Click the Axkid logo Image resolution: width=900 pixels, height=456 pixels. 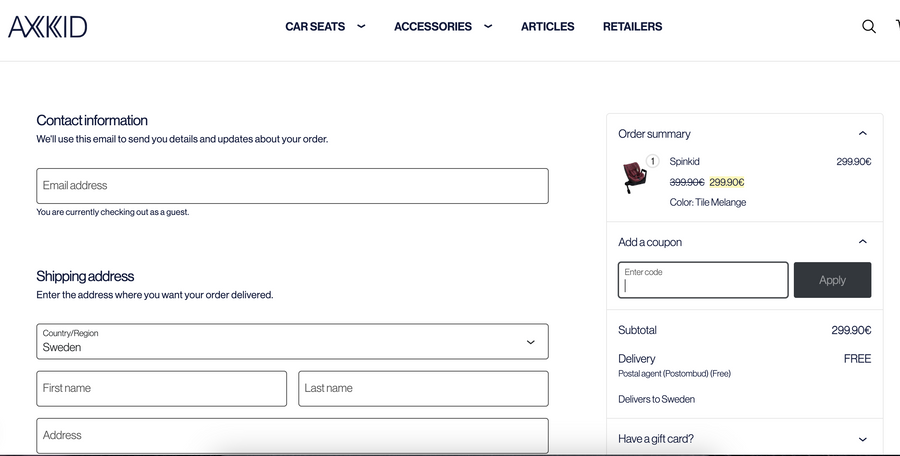click(48, 27)
